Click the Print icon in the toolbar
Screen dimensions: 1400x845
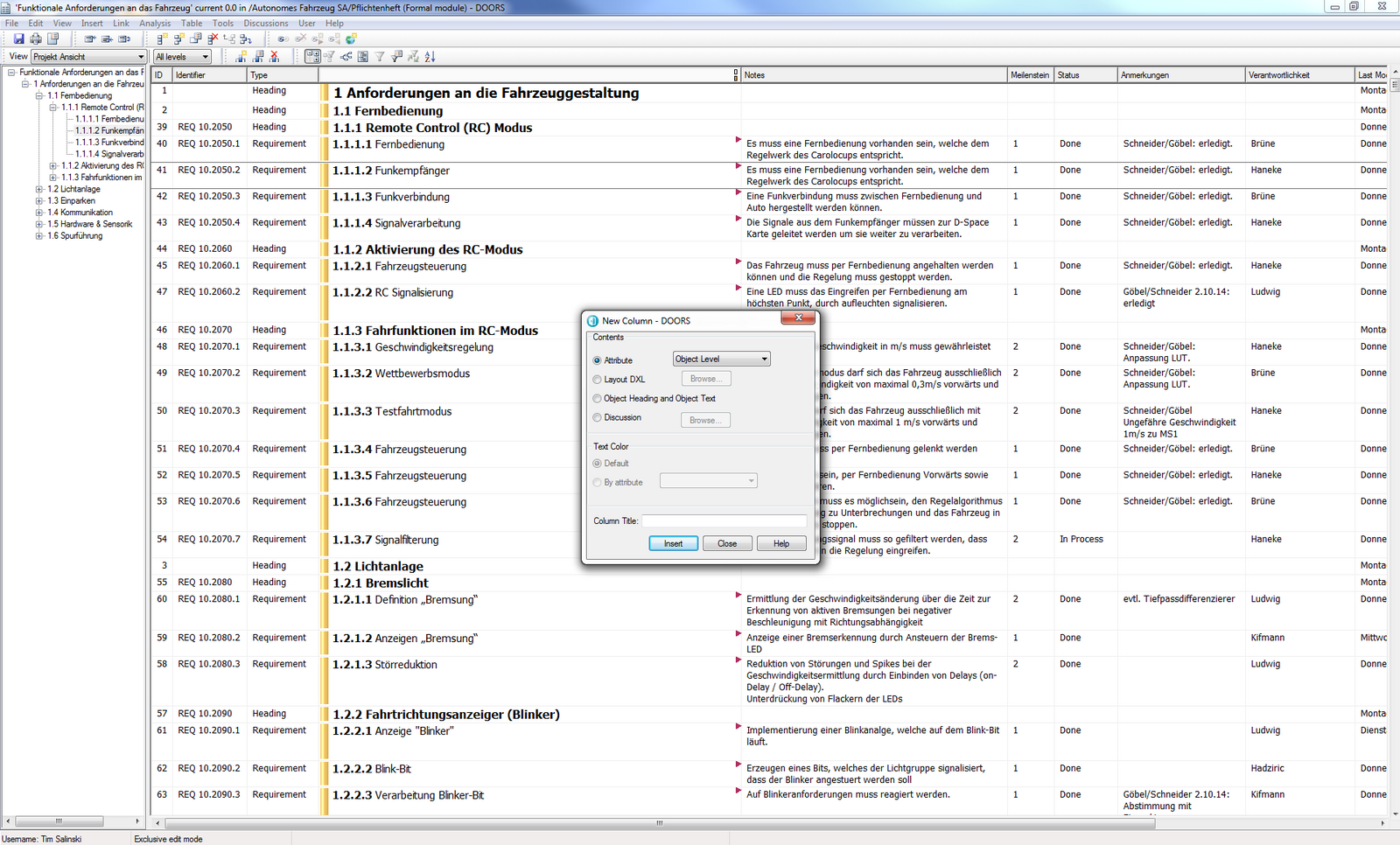pyautogui.click(x=36, y=39)
